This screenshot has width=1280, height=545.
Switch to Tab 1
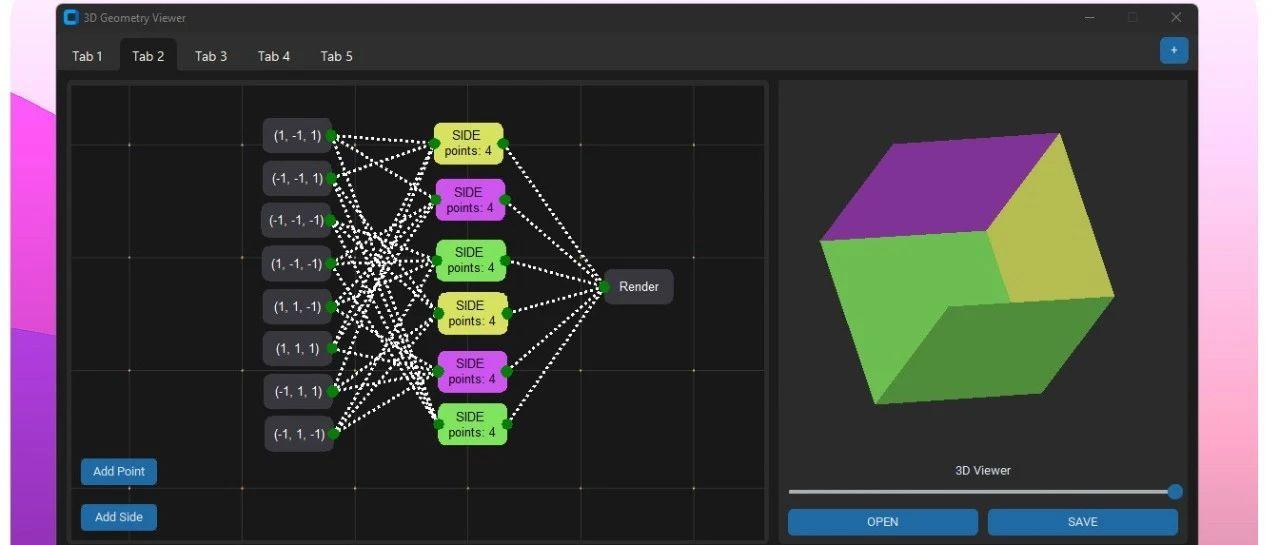coord(87,56)
